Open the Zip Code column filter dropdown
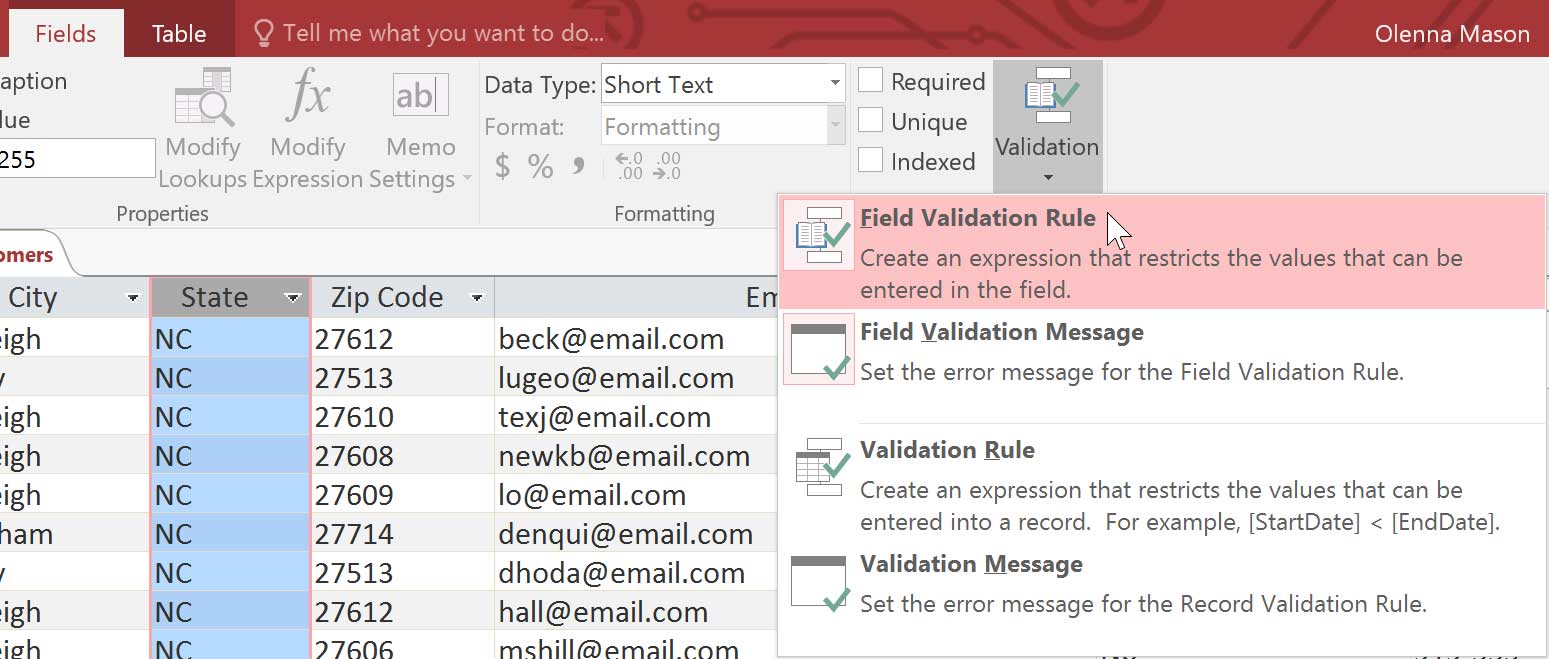 (x=477, y=297)
